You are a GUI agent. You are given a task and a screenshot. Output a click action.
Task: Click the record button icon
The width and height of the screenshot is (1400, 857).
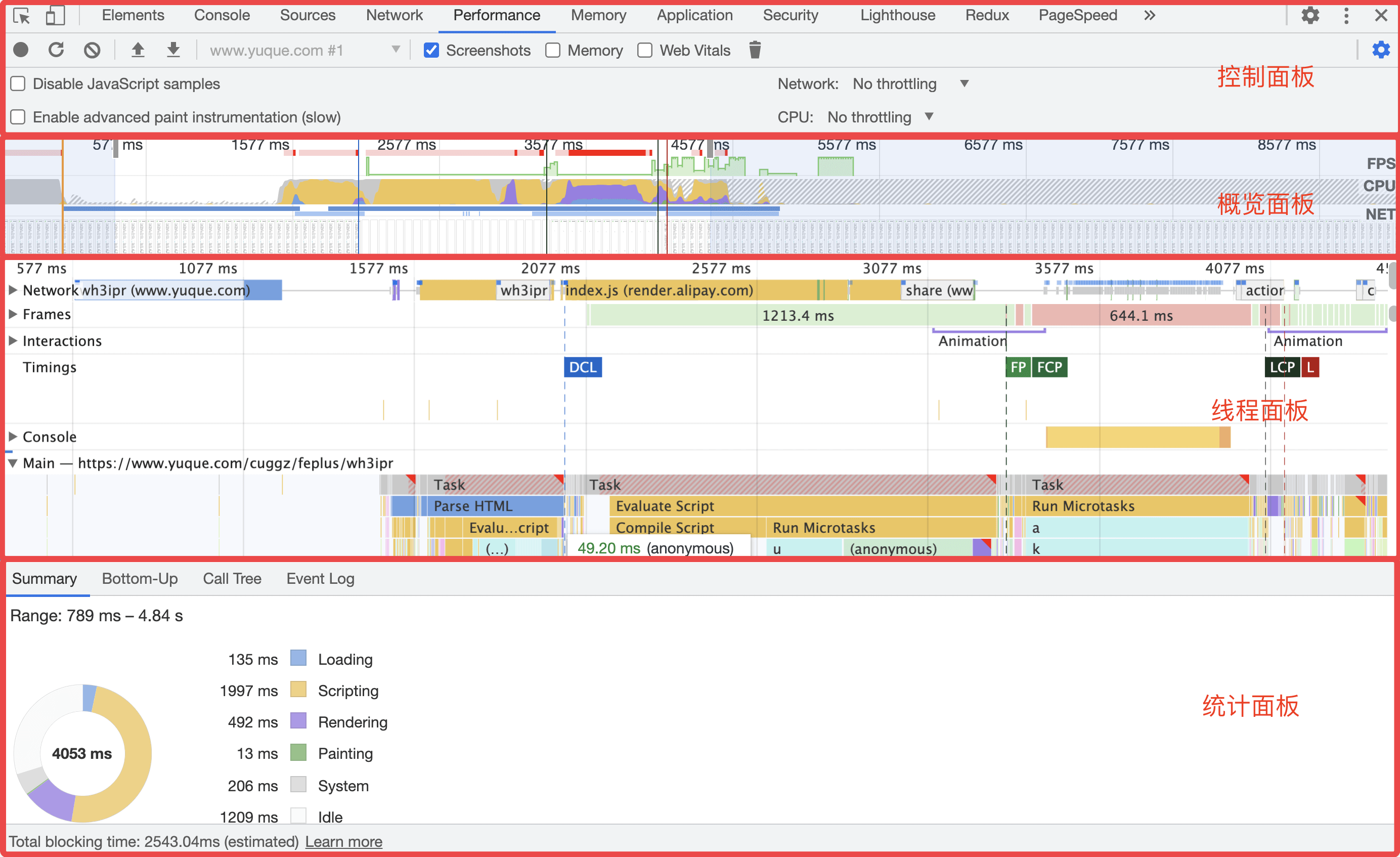[x=21, y=50]
